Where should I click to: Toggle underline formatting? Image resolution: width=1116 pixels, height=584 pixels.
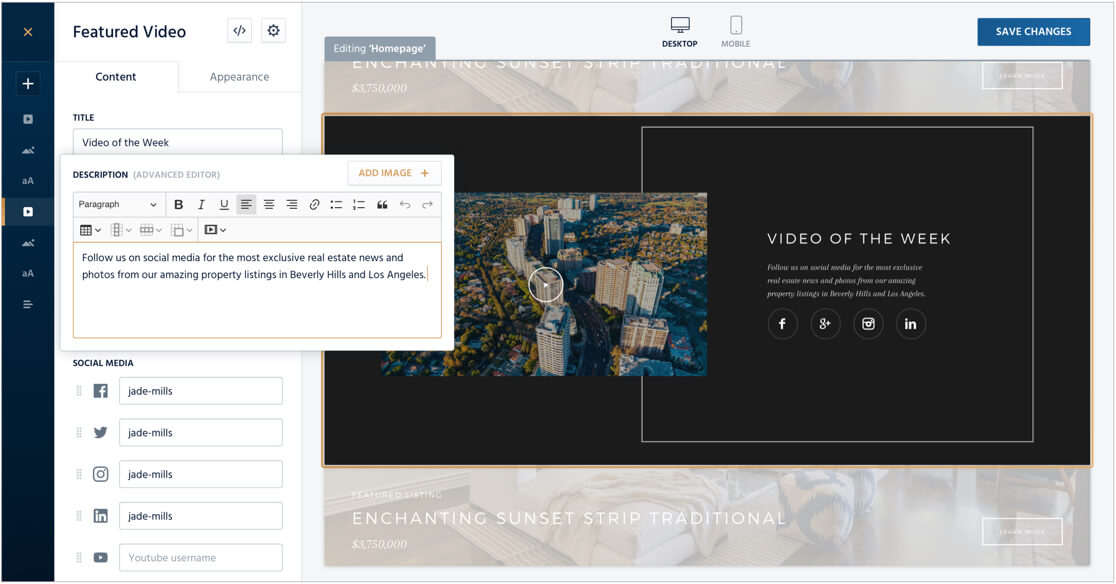(x=224, y=205)
